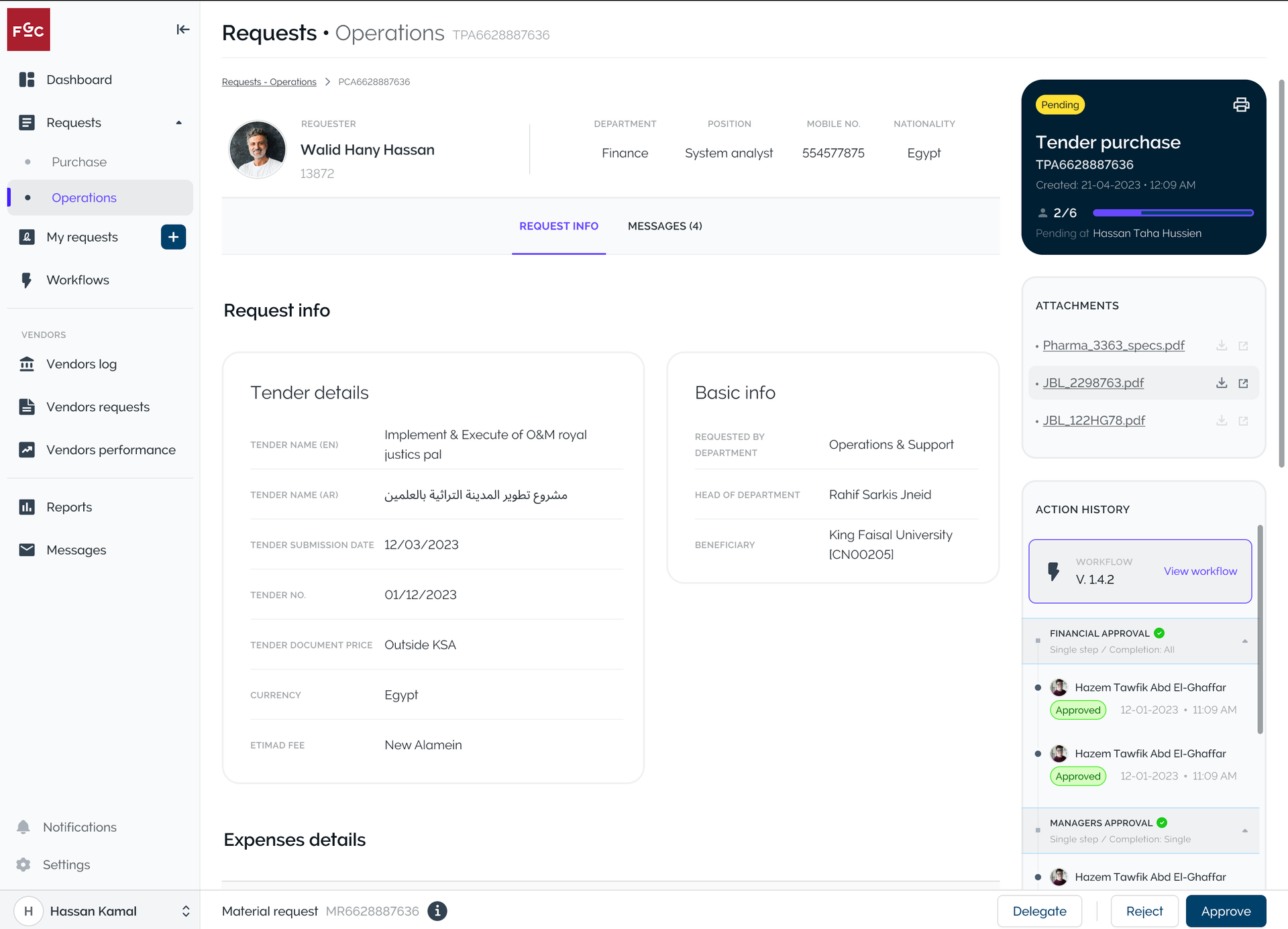The height and width of the screenshot is (929, 1288).
Task: Open JBL_2298763.pdf in new window
Action: pyautogui.click(x=1243, y=383)
